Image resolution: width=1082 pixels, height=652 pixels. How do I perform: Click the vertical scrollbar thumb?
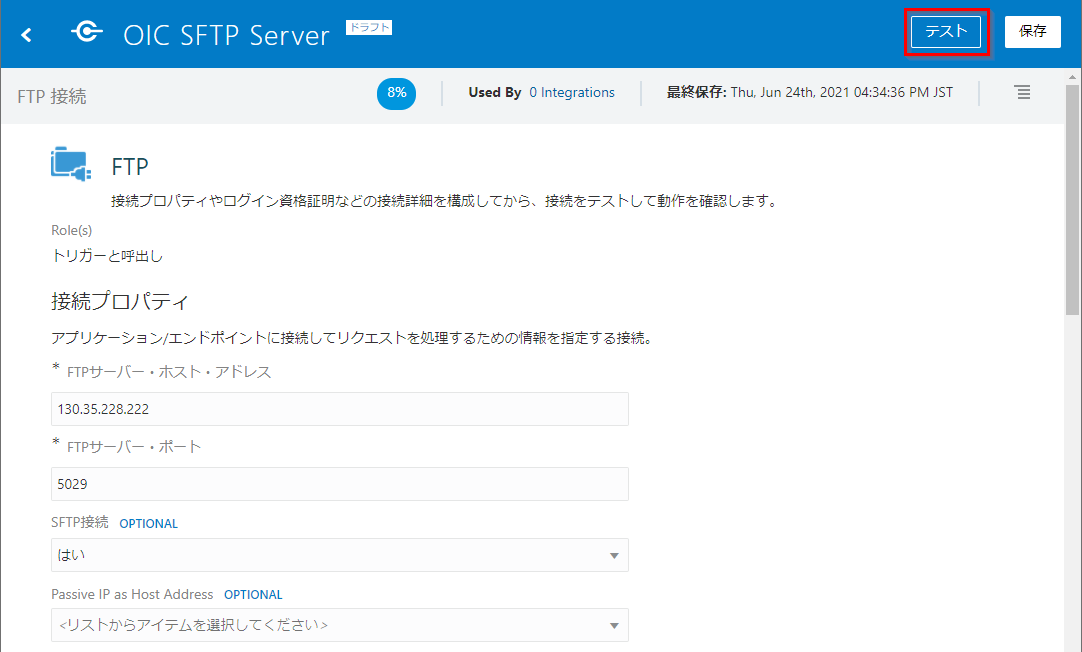tap(1073, 200)
